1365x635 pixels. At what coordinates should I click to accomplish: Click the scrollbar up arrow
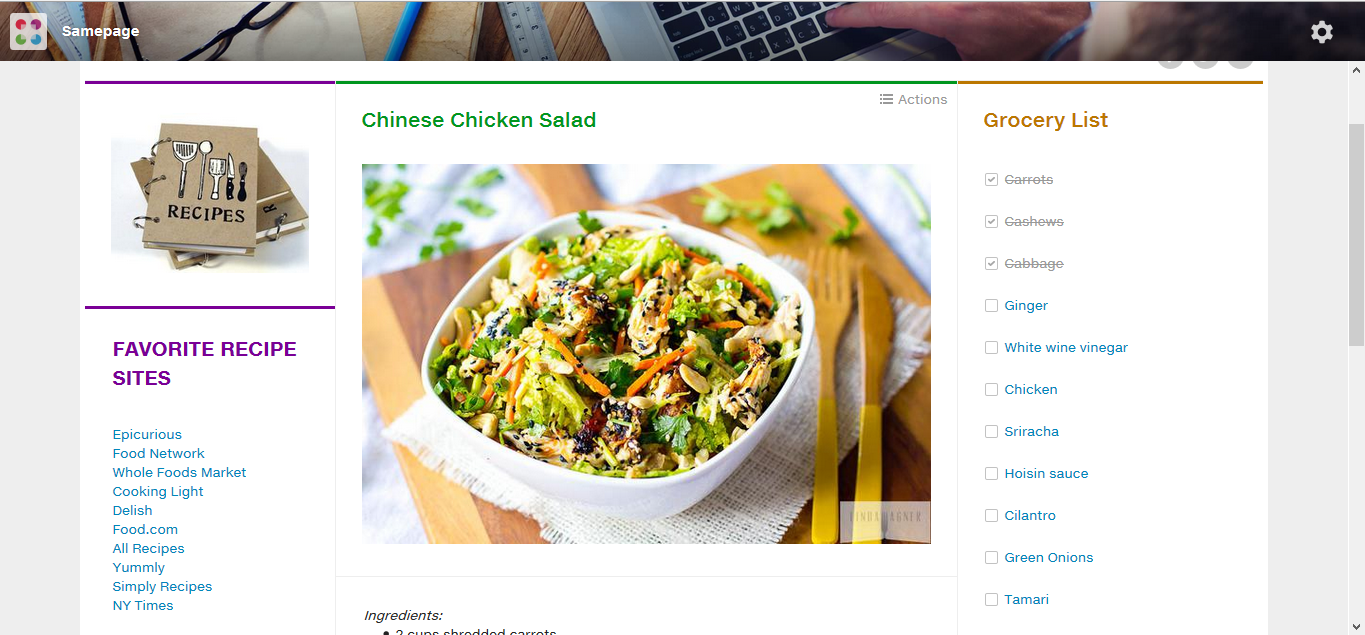pyautogui.click(x=1357, y=71)
